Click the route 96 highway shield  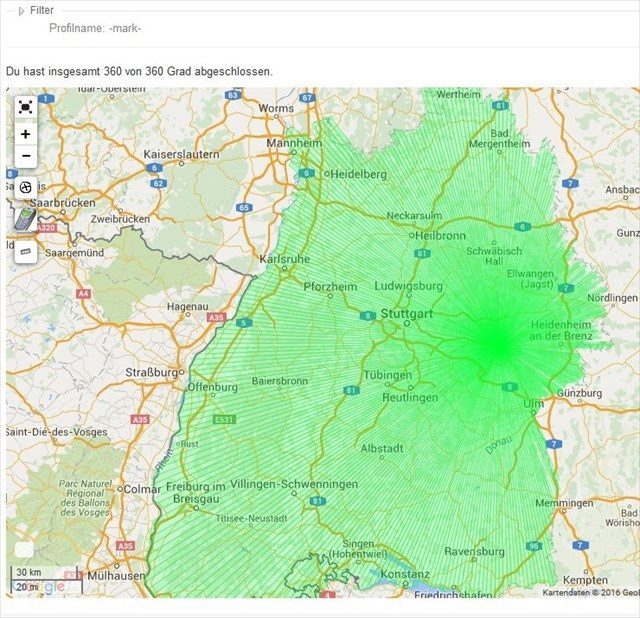(x=533, y=546)
